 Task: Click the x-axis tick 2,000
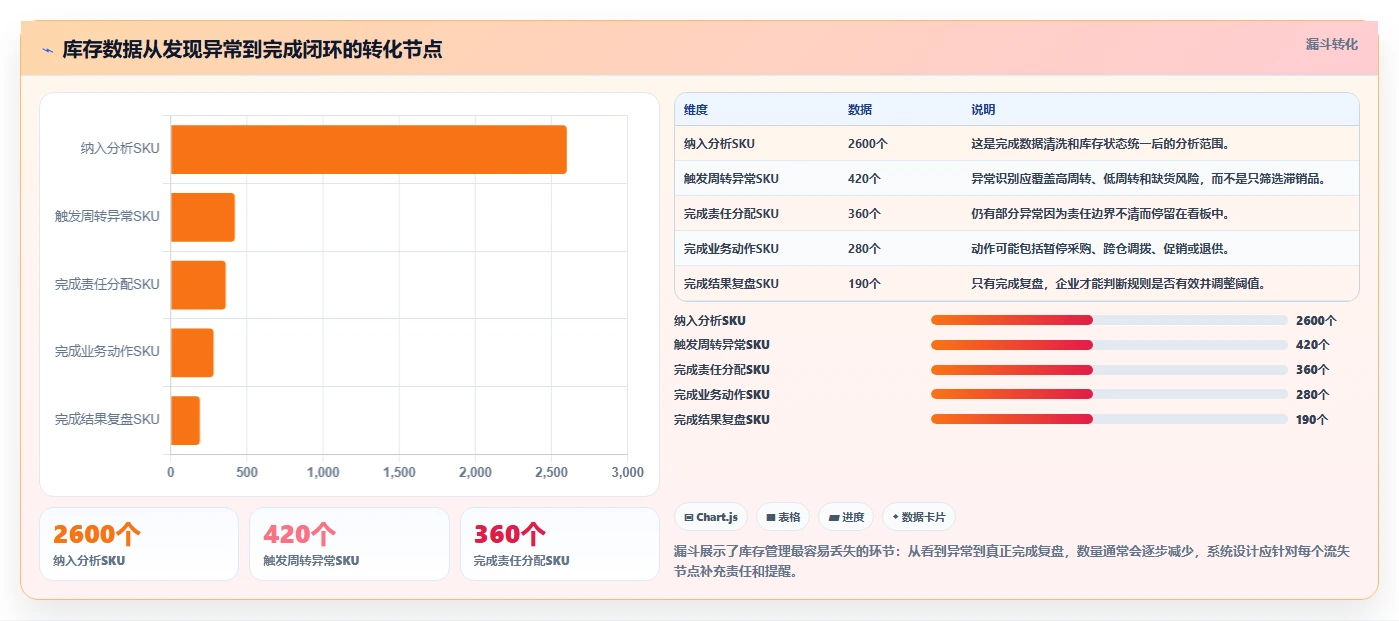[475, 472]
